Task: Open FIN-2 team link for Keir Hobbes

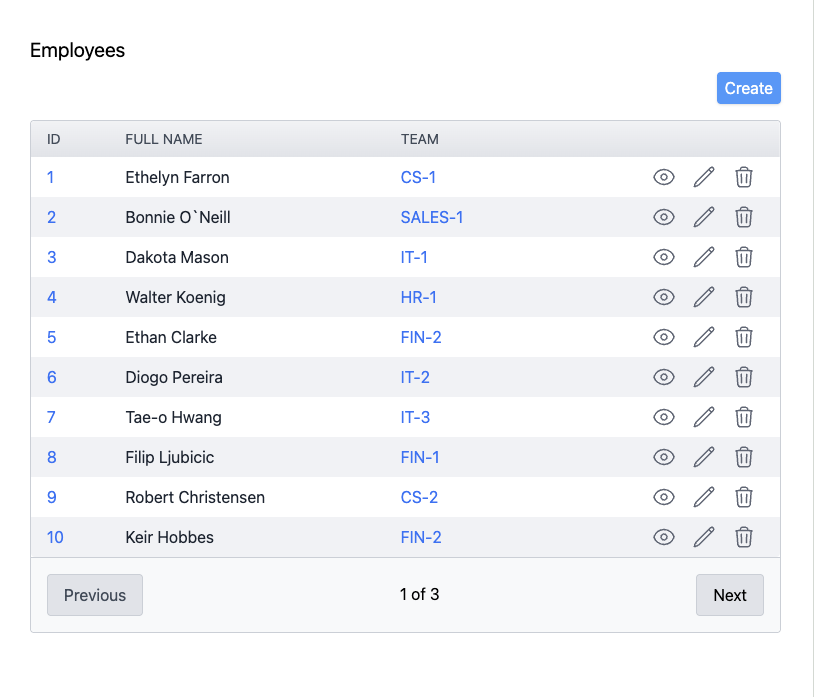Action: coord(420,537)
